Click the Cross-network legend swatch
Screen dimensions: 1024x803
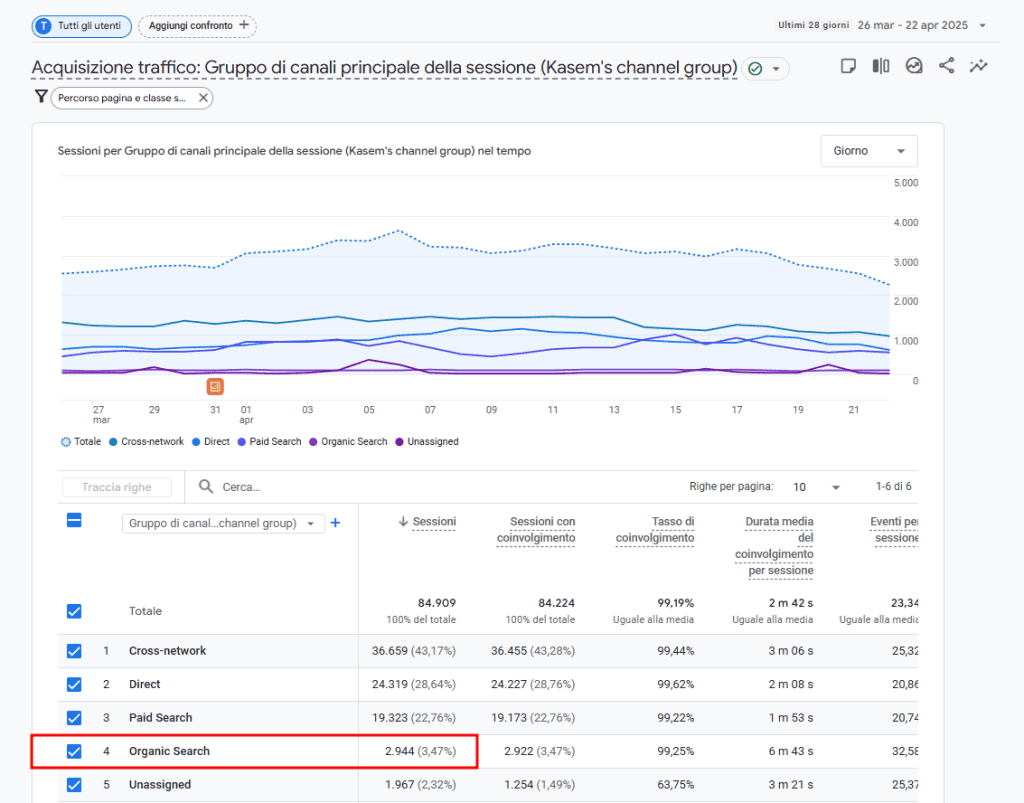[113, 442]
